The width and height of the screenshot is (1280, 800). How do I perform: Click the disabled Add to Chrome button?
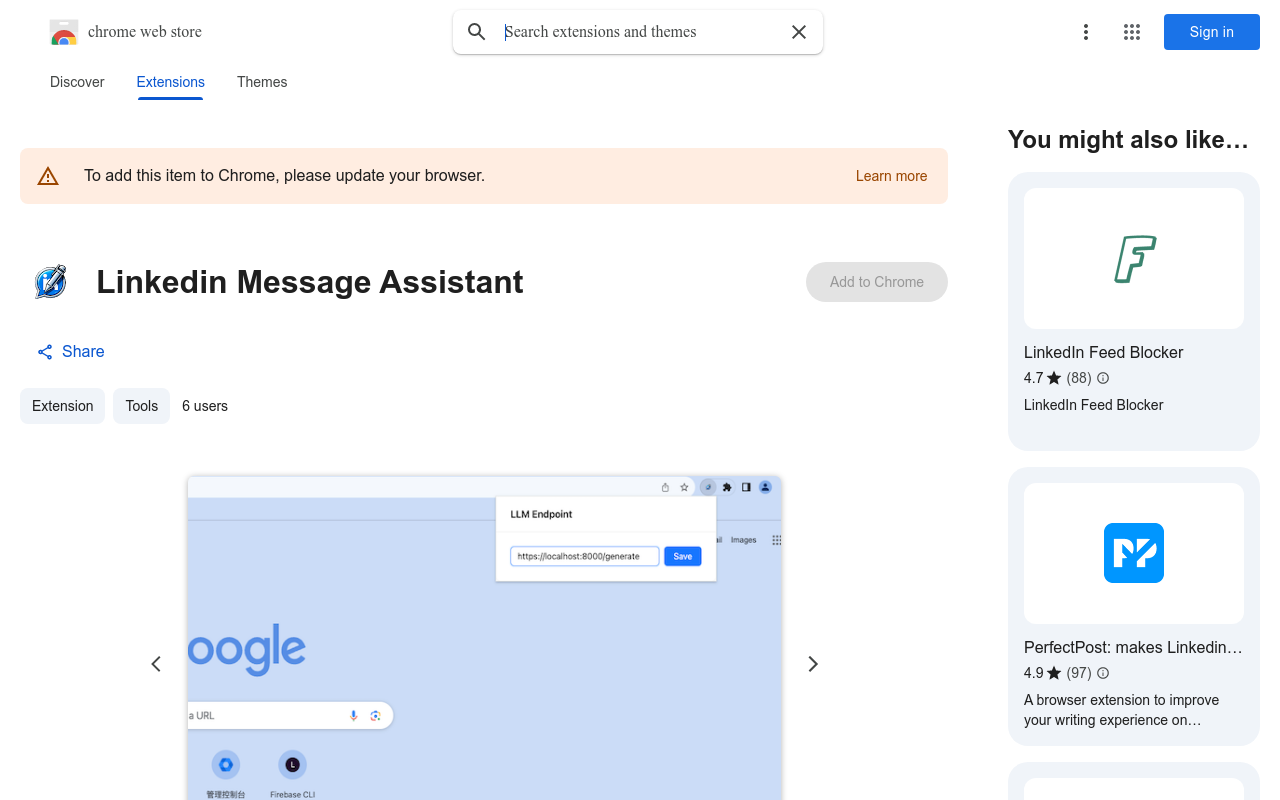click(877, 282)
